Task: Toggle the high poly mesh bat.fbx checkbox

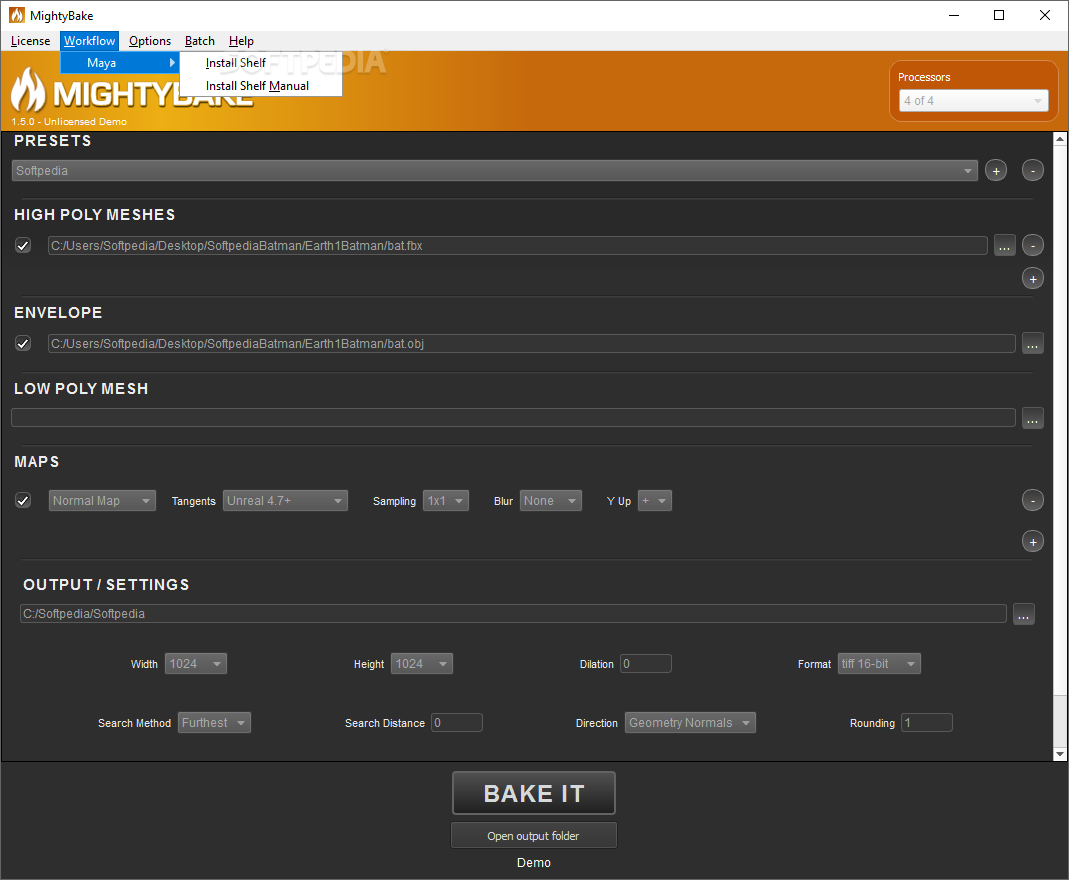Action: coord(23,245)
